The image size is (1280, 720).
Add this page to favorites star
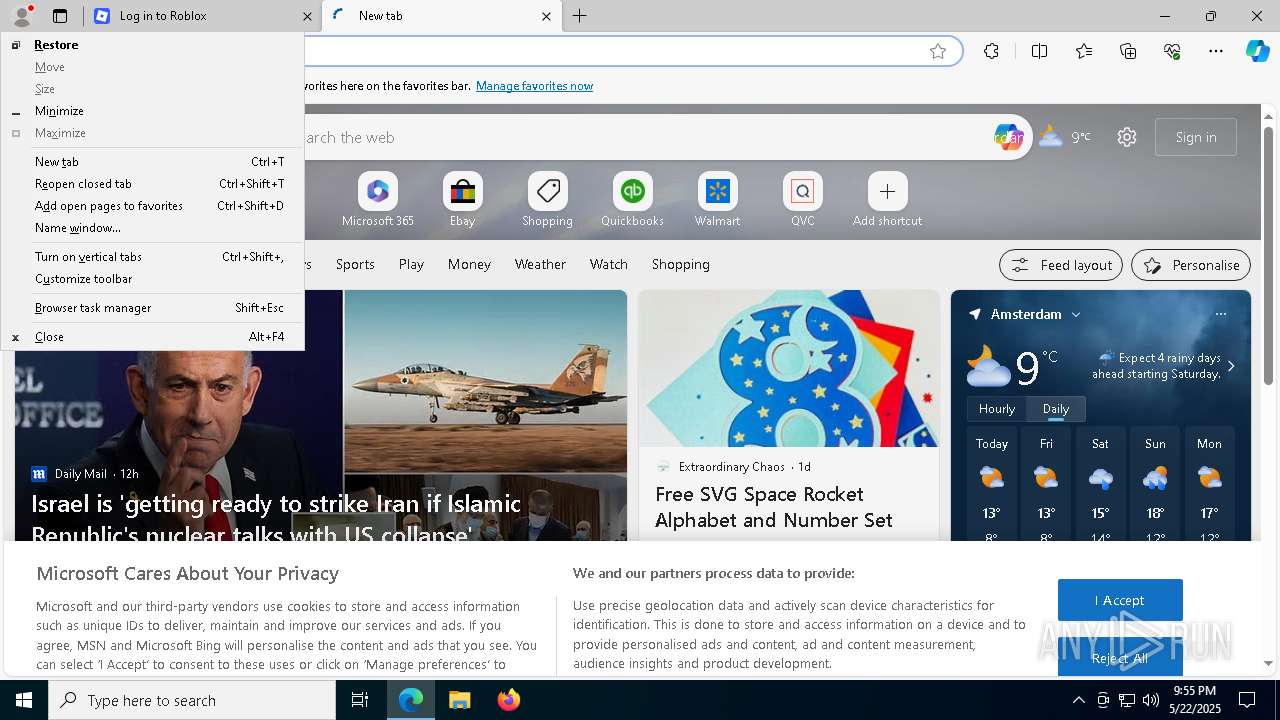[938, 51]
